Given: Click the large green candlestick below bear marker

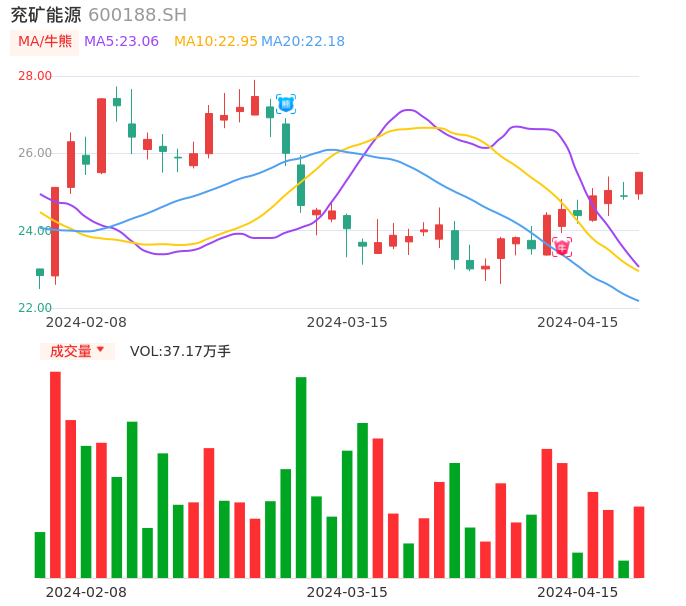Looking at the screenshot, I should (301, 185).
